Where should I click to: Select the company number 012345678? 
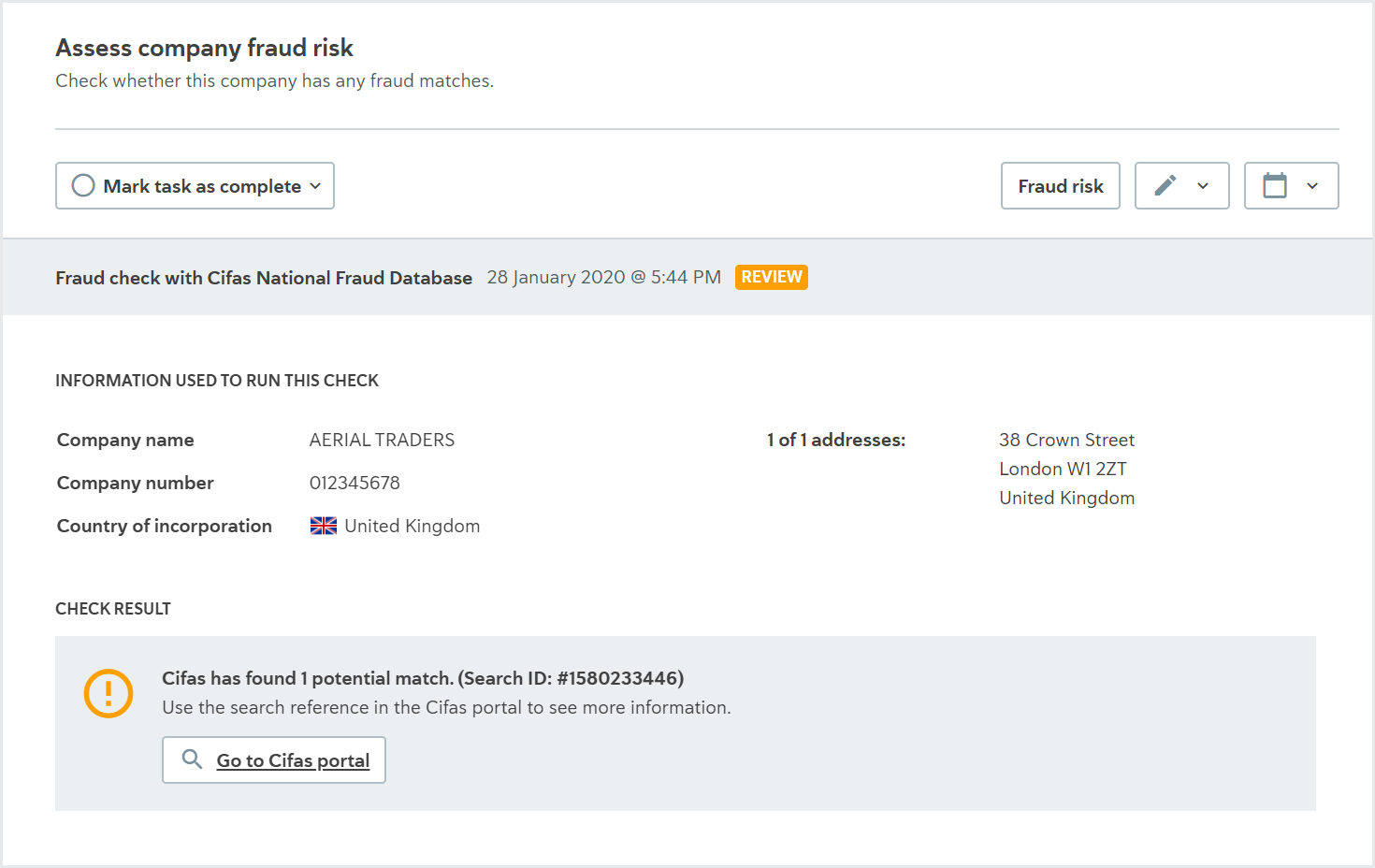click(355, 483)
